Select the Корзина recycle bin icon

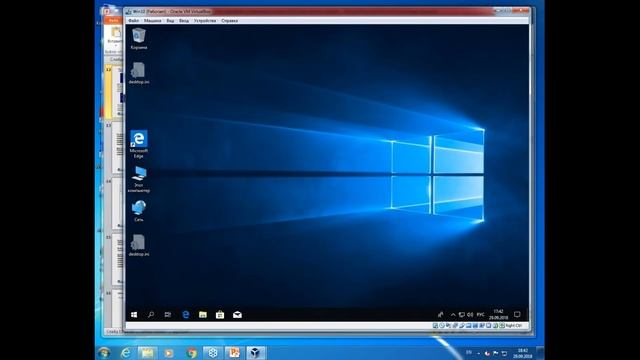coord(139,39)
